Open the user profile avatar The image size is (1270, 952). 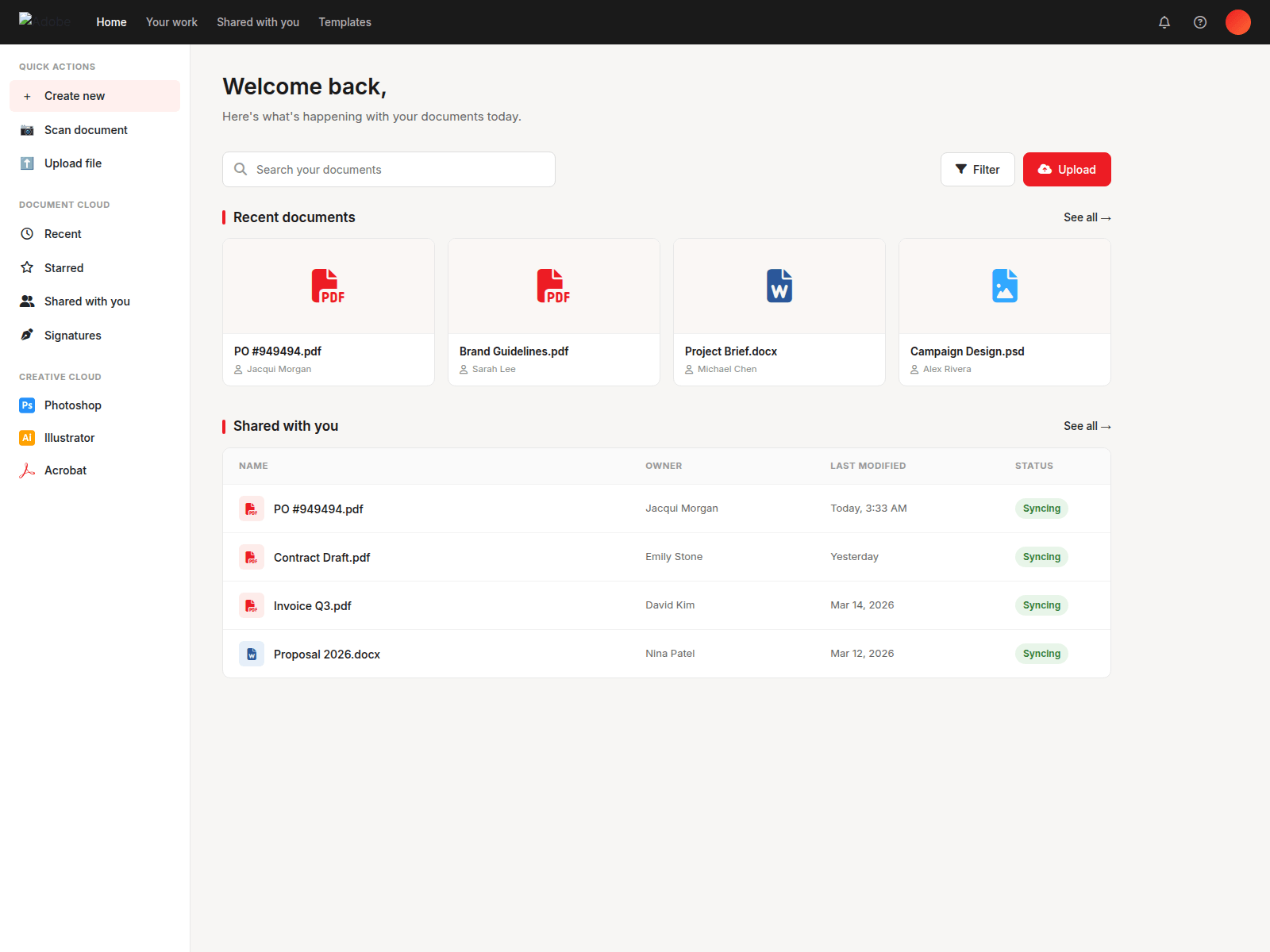click(x=1238, y=22)
